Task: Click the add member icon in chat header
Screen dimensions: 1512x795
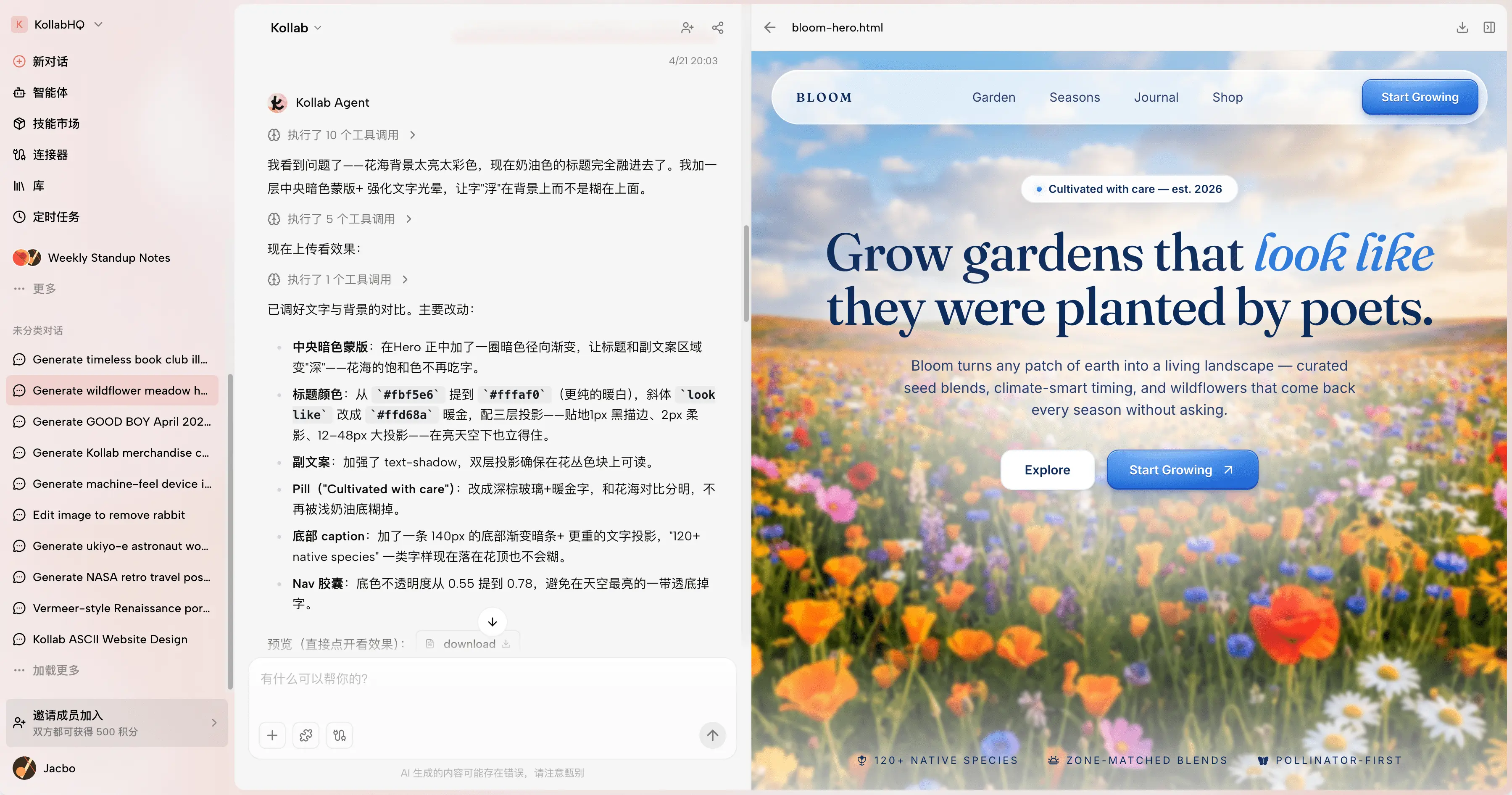Action: tap(687, 28)
